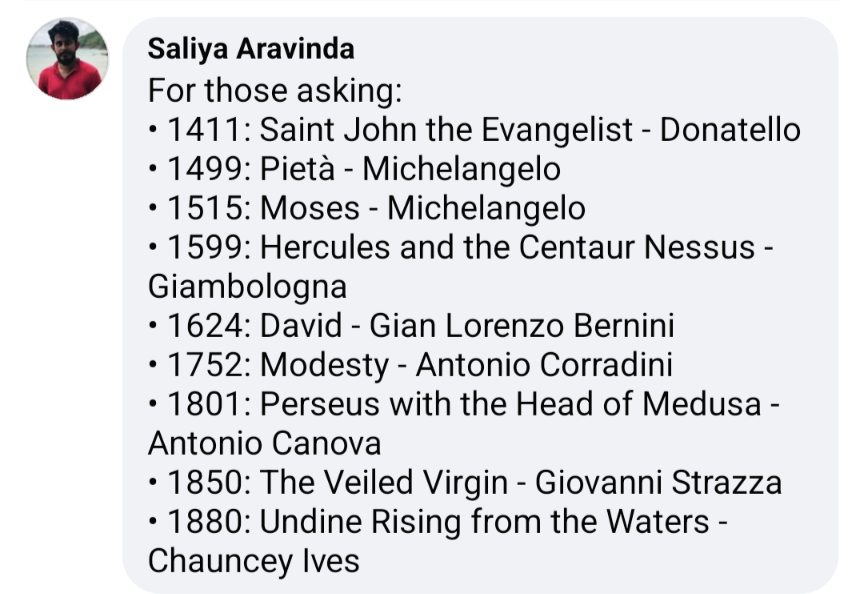Click 'Hercules and the Centaur Nessus' text

coord(507,247)
